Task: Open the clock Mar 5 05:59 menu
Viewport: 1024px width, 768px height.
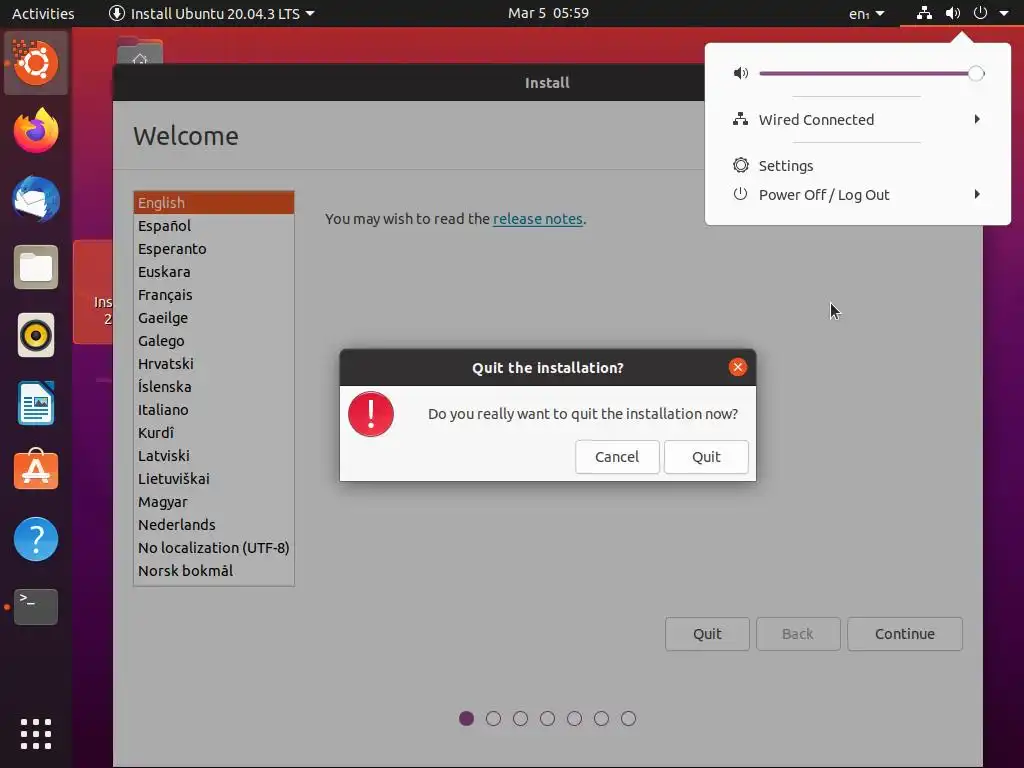Action: (x=549, y=13)
